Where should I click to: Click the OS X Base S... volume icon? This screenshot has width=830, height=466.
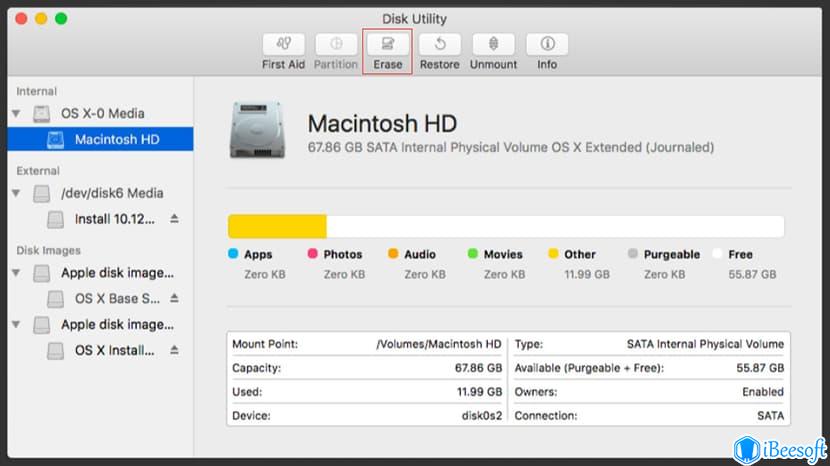56,299
